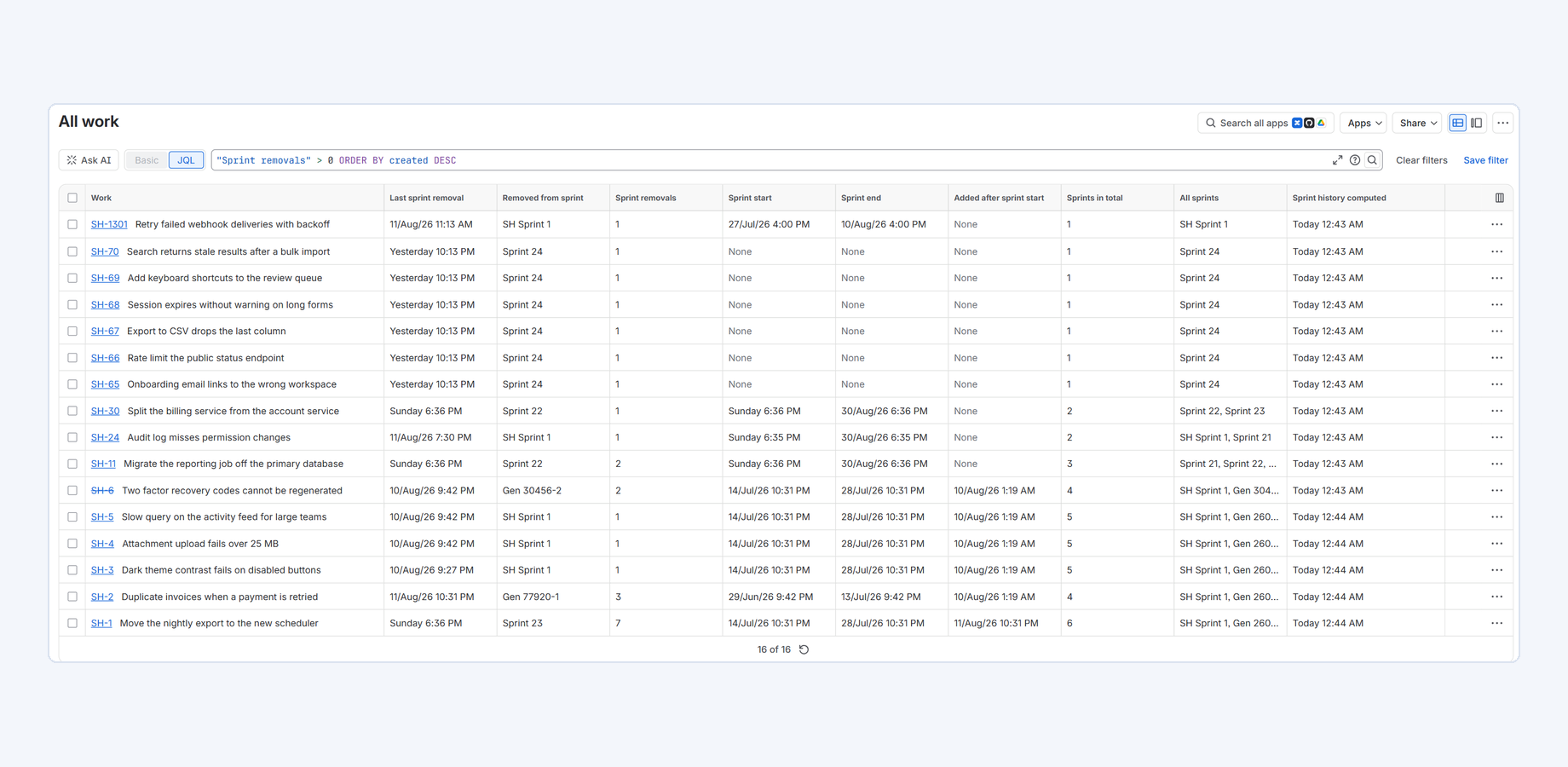
Task: Tick the select-all checkbox in header
Action: pos(72,198)
